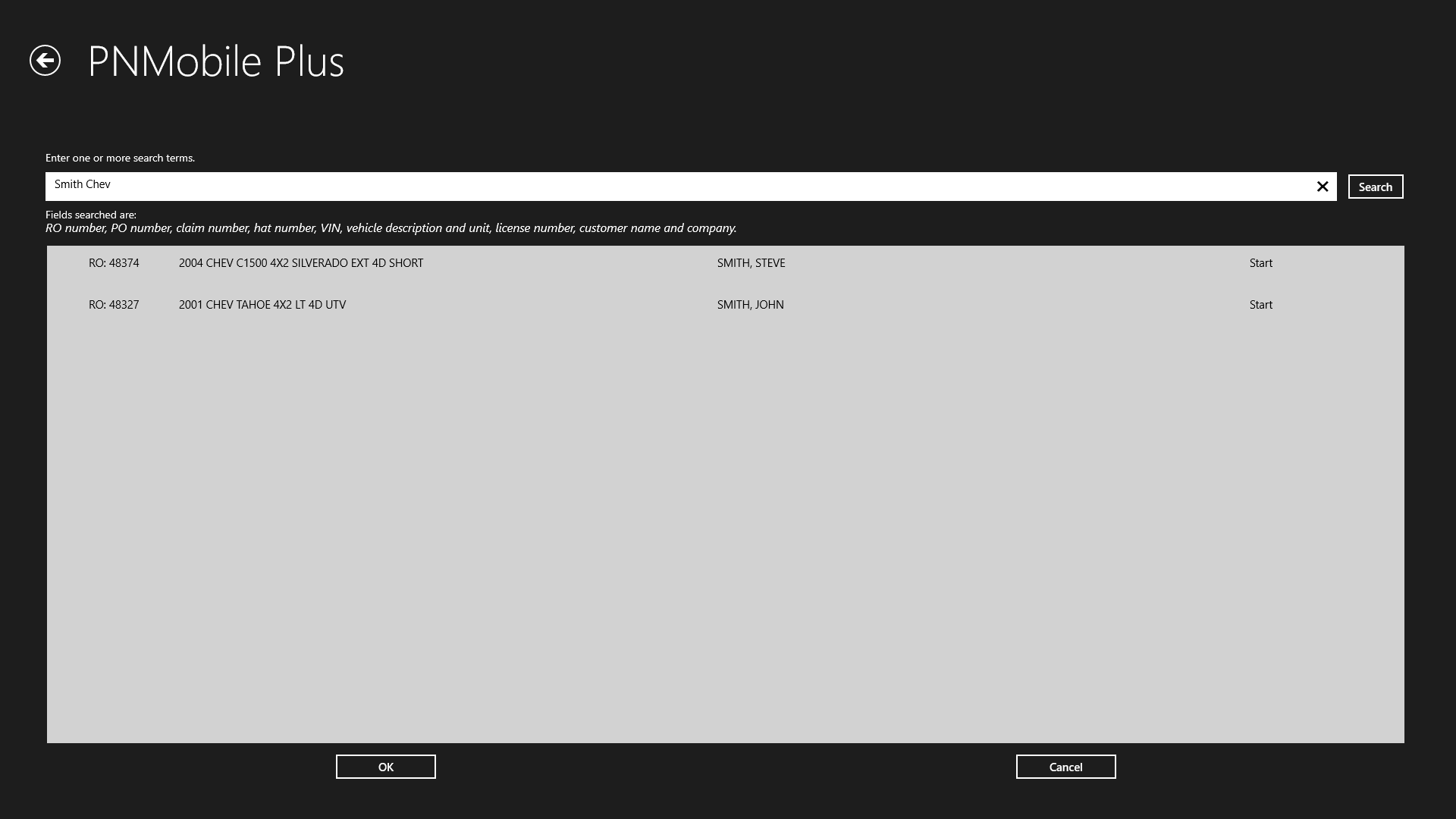Click customer name SMITH, STEVE
1456x819 pixels.
click(751, 263)
